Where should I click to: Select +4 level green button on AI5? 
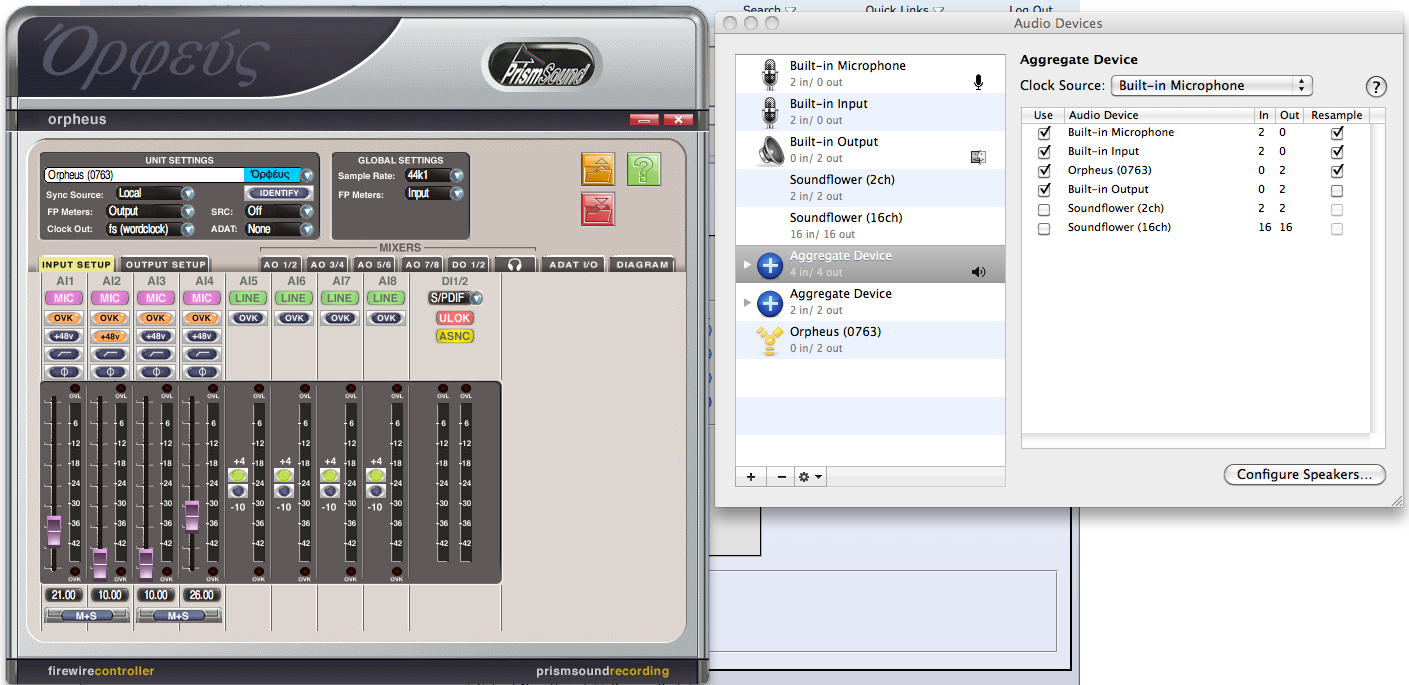pos(238,476)
